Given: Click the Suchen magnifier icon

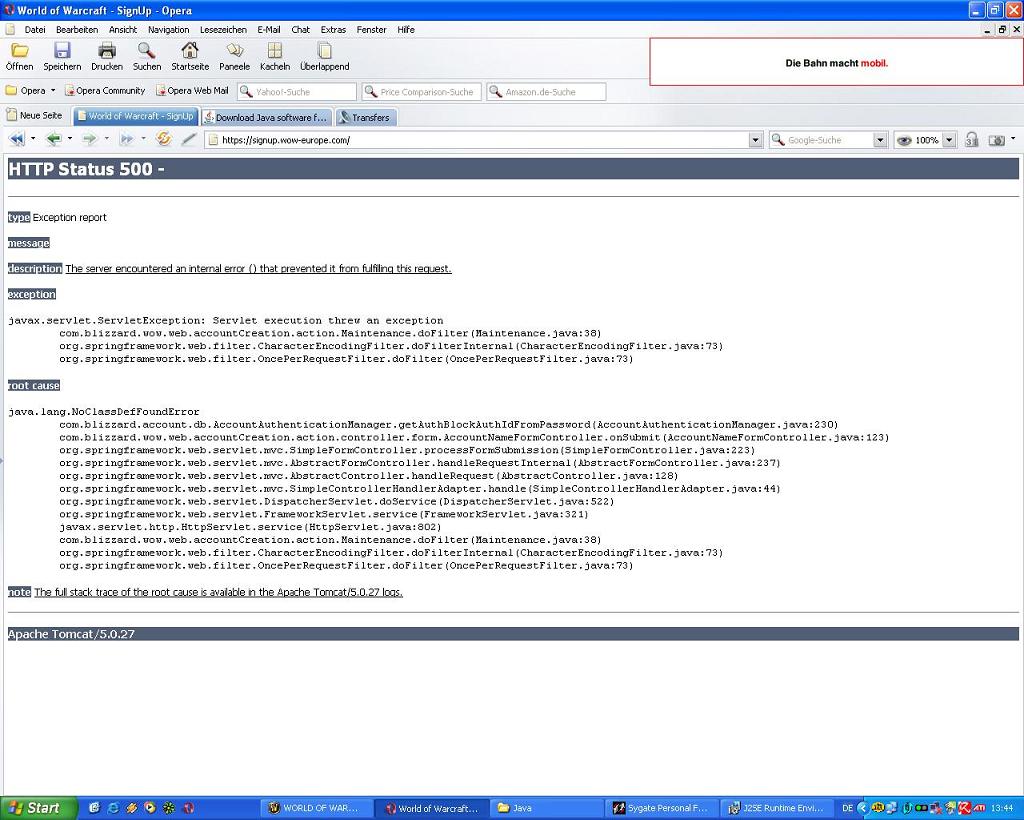Looking at the screenshot, I should (146, 50).
